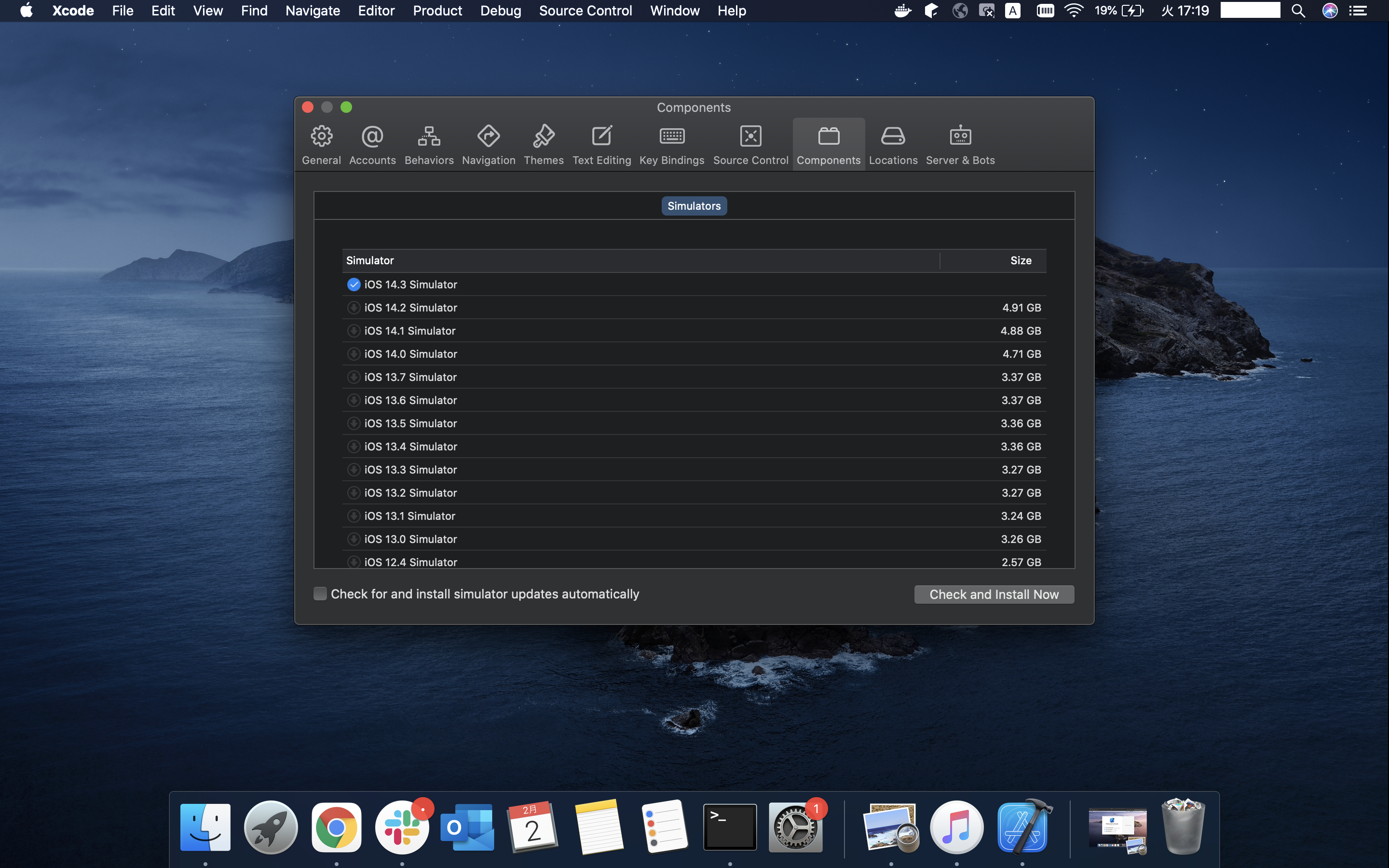Screen dimensions: 1389x868
Task: Click the 4.91 GB size value
Action: click(x=1021, y=308)
